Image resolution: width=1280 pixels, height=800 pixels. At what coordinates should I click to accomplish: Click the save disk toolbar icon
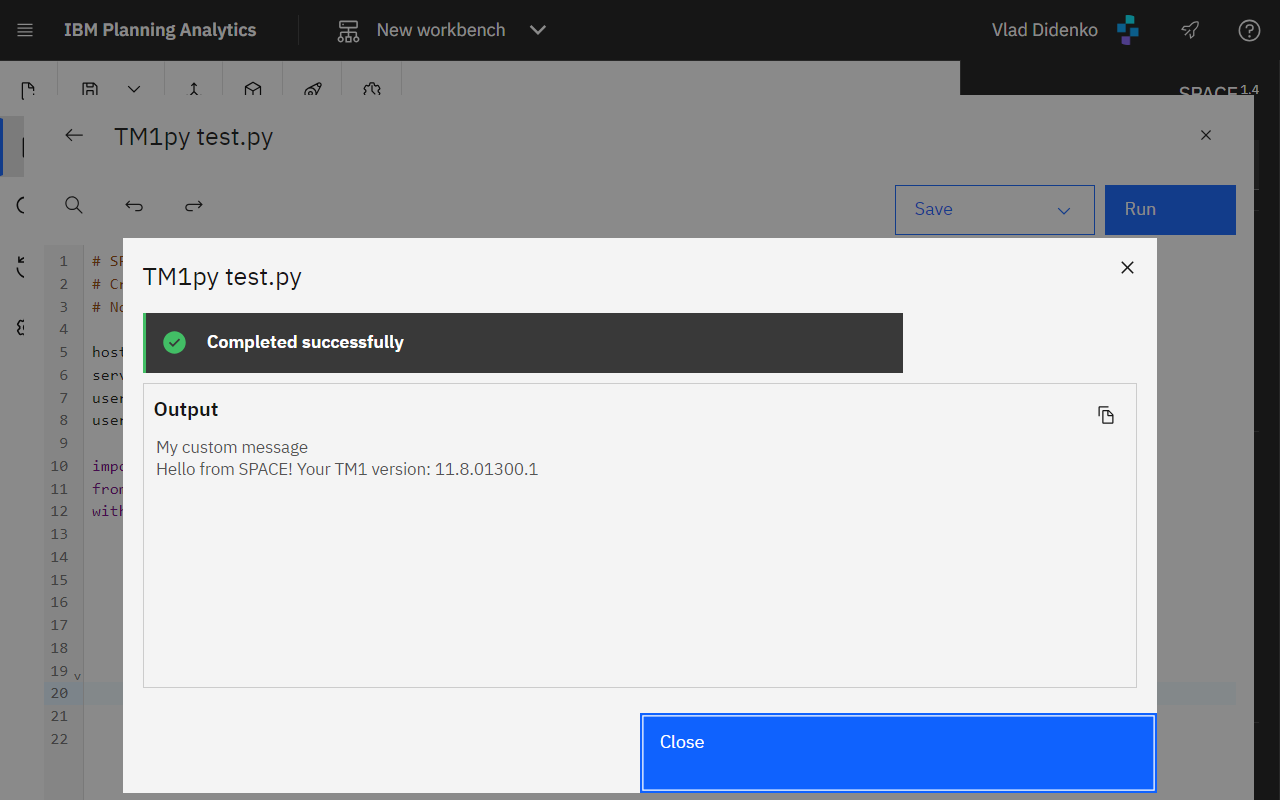click(90, 89)
